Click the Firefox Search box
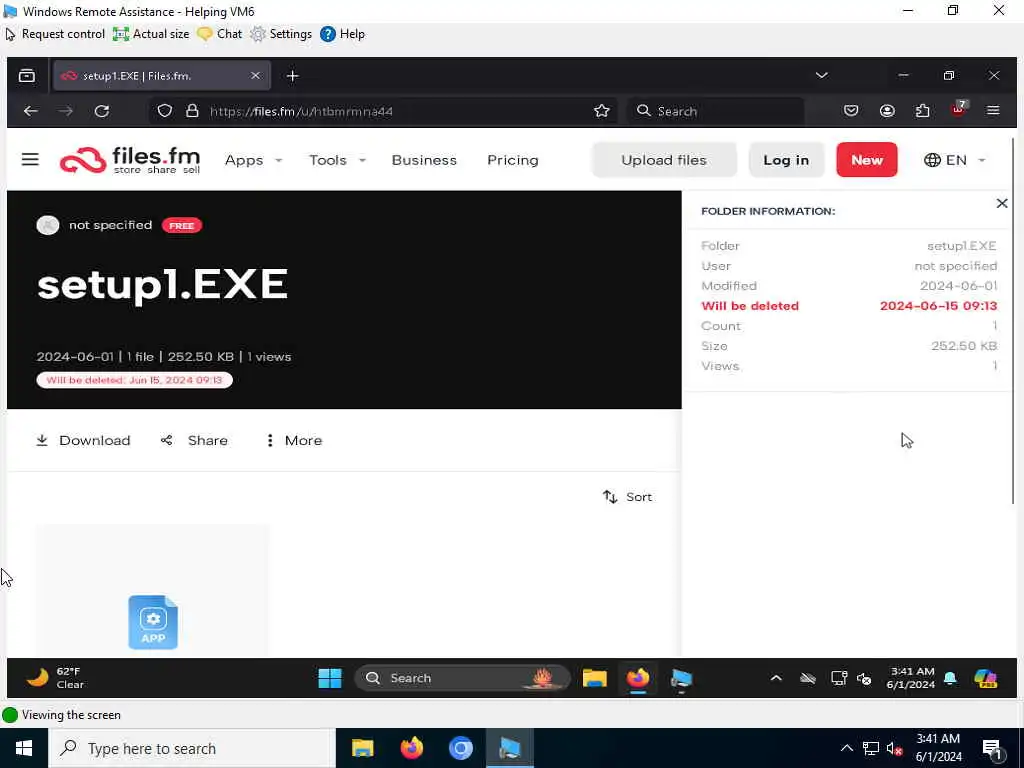This screenshot has height=768, width=1024. (x=716, y=111)
